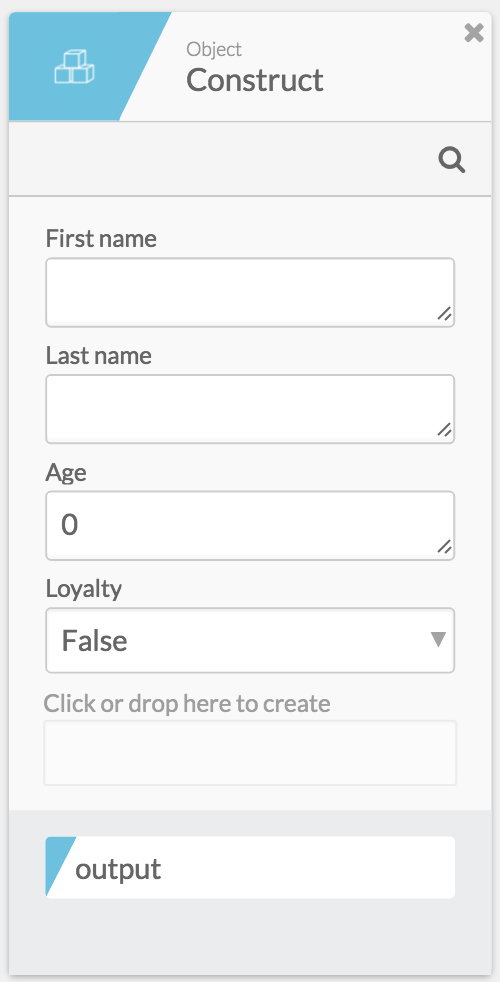This screenshot has height=982, width=500.
Task: Click the Age field showing 0
Action: pos(250,525)
